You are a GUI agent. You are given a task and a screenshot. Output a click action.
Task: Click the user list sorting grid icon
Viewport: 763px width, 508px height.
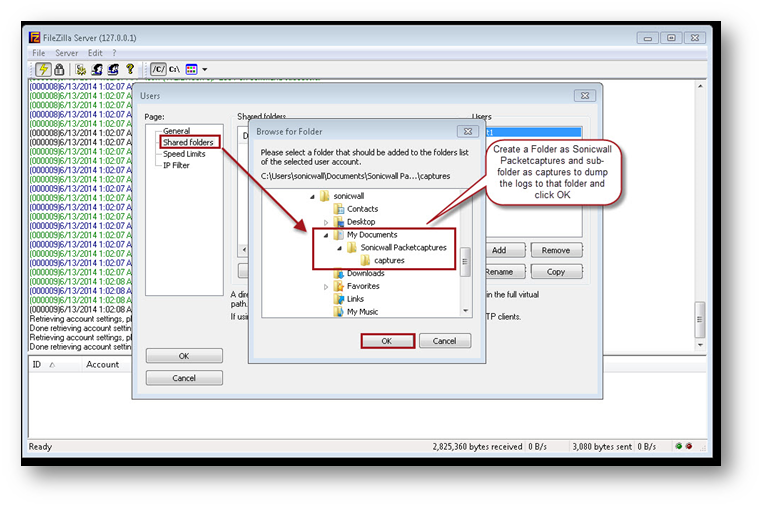(192, 70)
